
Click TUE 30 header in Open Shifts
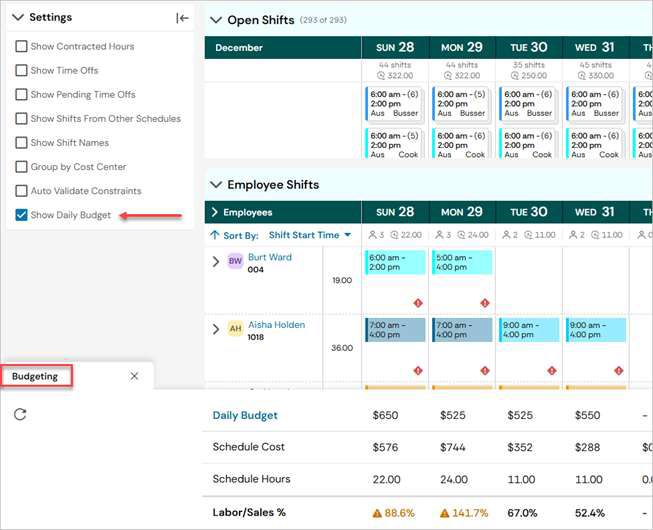pos(529,47)
